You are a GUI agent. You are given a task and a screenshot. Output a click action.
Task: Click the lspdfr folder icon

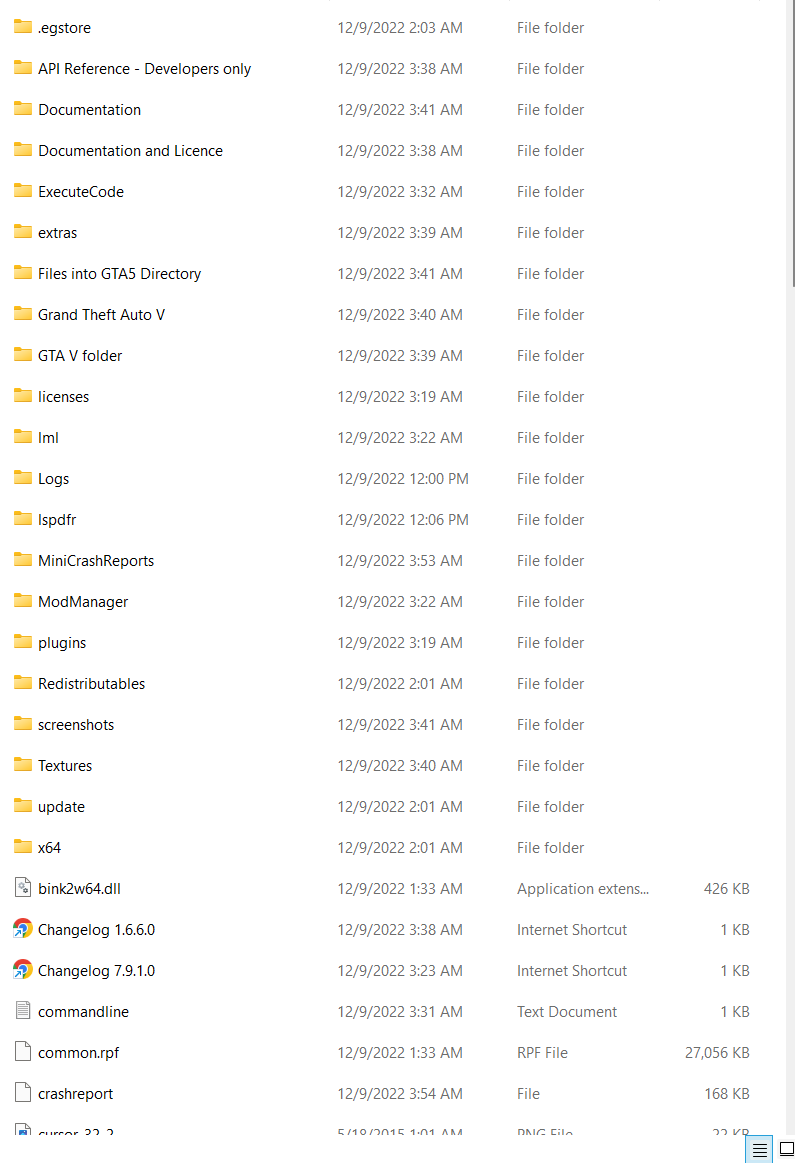[x=23, y=519]
